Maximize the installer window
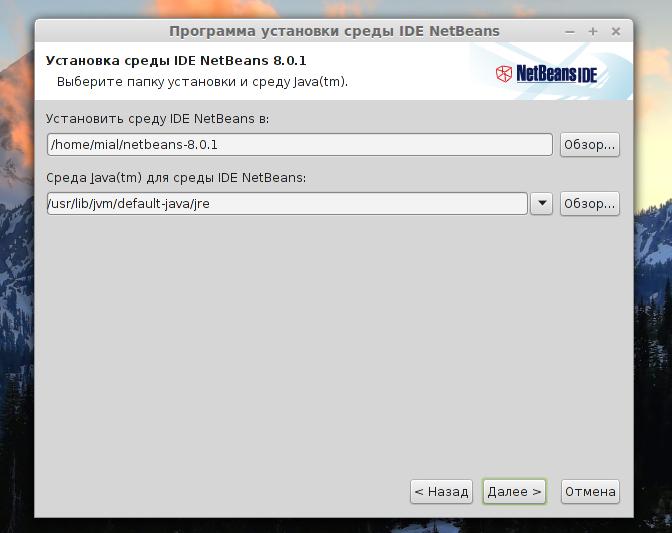The image size is (672, 533). tap(593, 31)
